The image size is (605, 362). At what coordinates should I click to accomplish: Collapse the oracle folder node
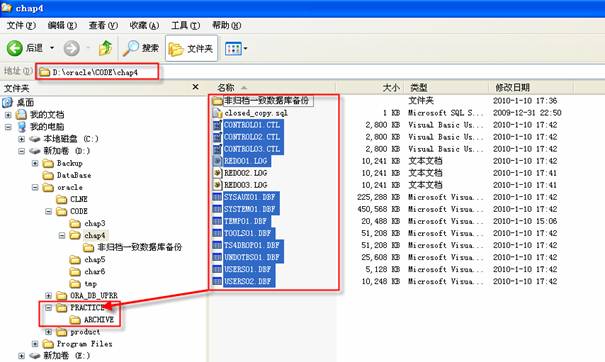(x=35, y=187)
